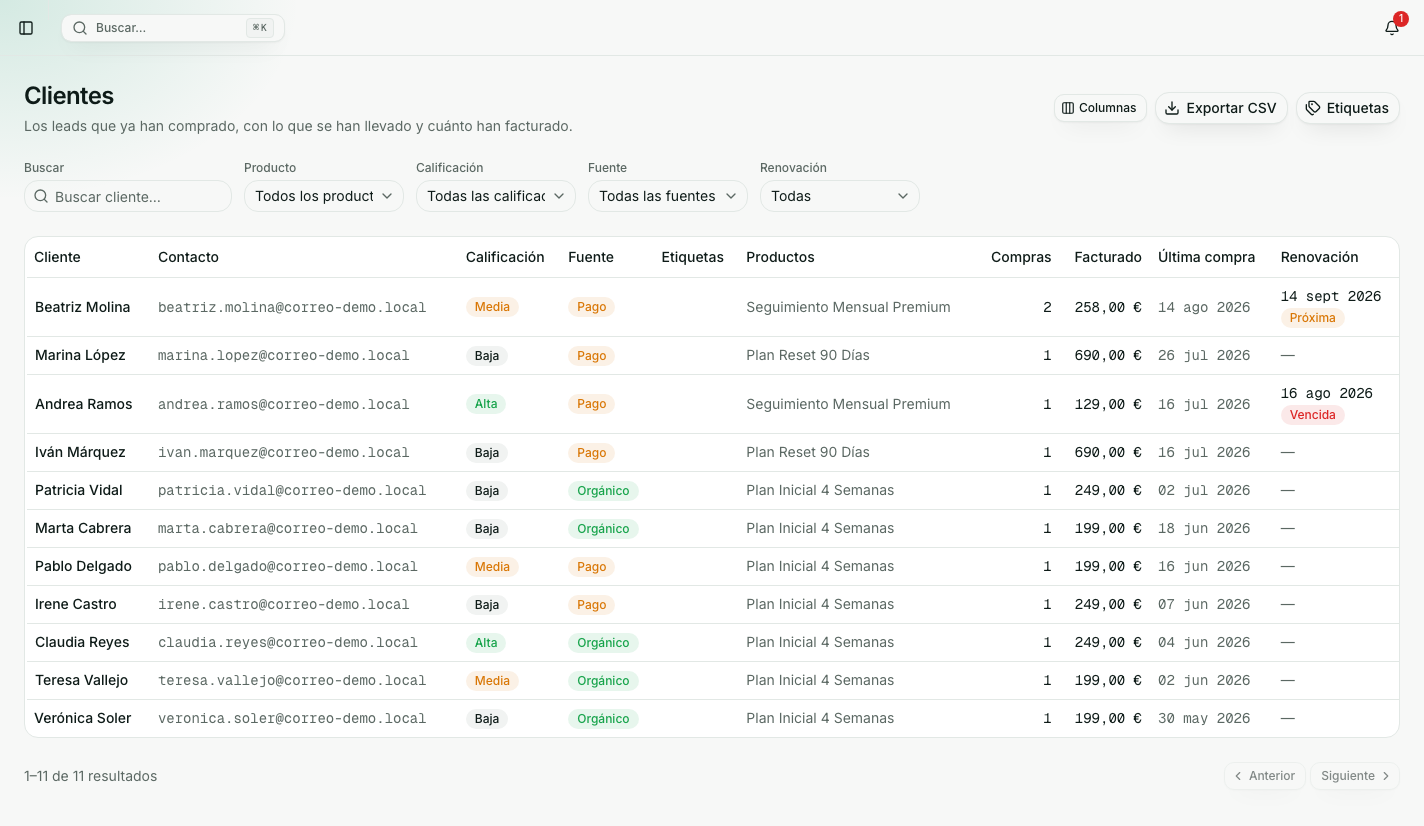The width and height of the screenshot is (1424, 826).
Task: Click Orgánico badge in Patricia Vidal row
Action: 603,490
